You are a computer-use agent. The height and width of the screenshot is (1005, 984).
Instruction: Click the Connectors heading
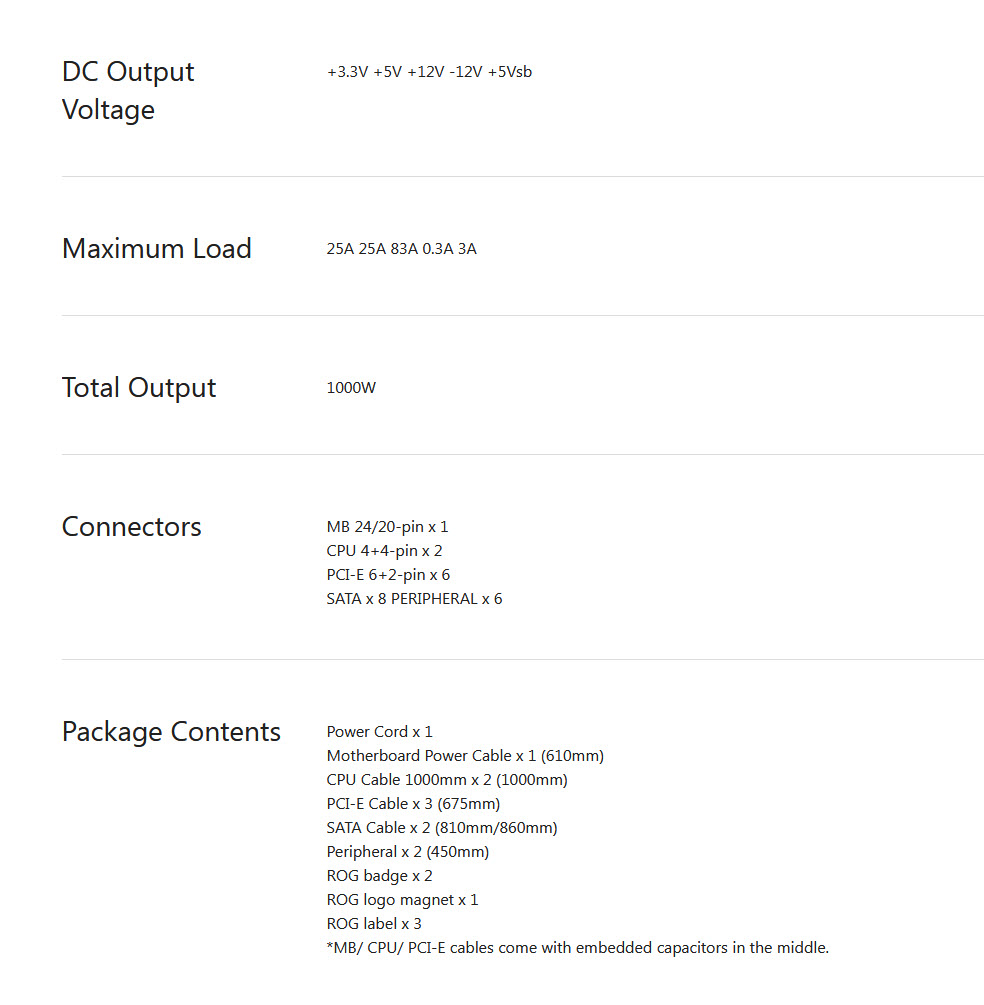131,527
